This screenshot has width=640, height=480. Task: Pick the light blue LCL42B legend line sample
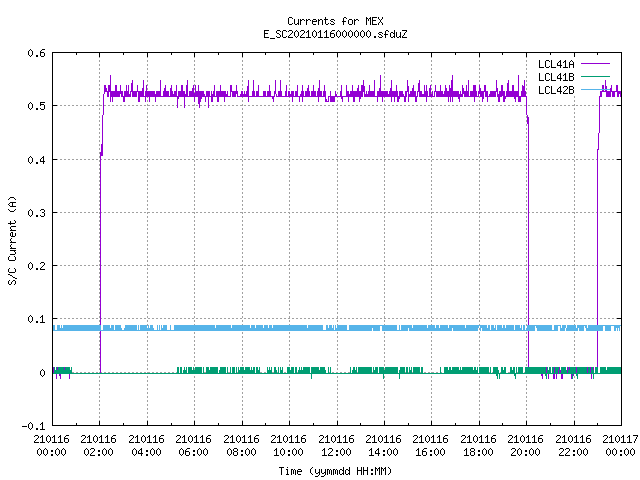coord(595,89)
